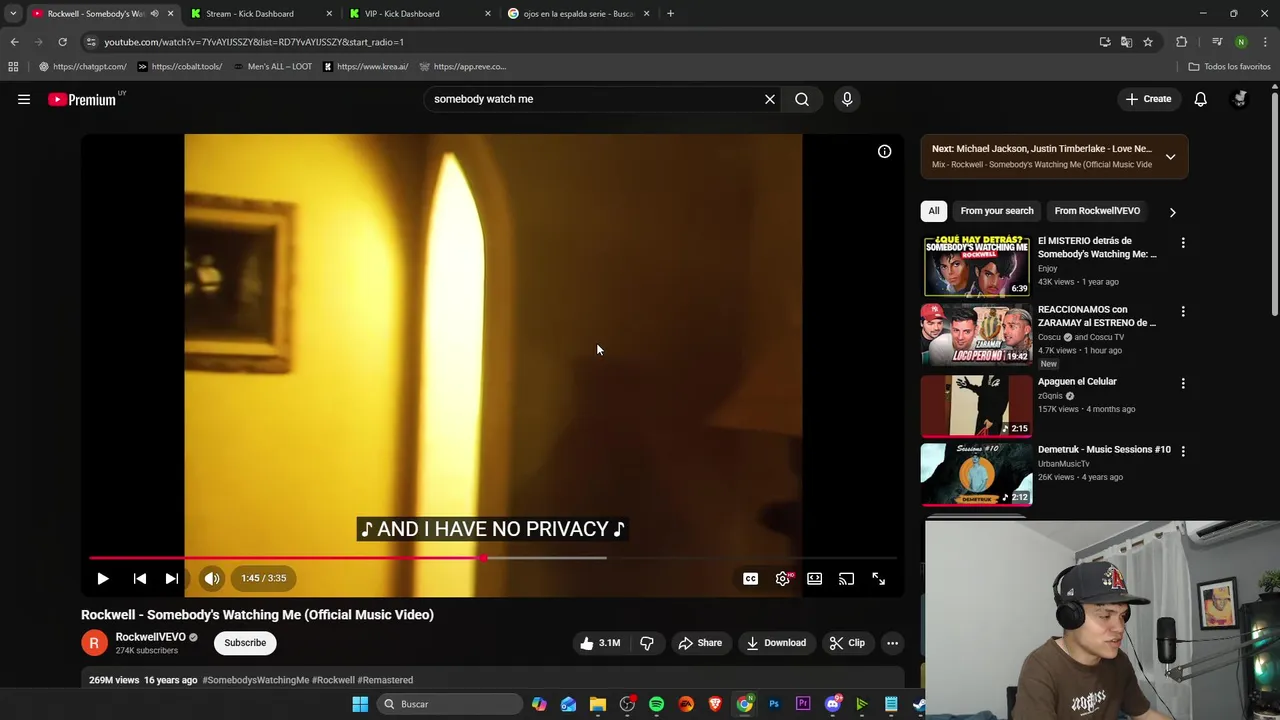Go to YouTube Premium home logo
This screenshot has height=720, width=1280.
click(x=82, y=99)
